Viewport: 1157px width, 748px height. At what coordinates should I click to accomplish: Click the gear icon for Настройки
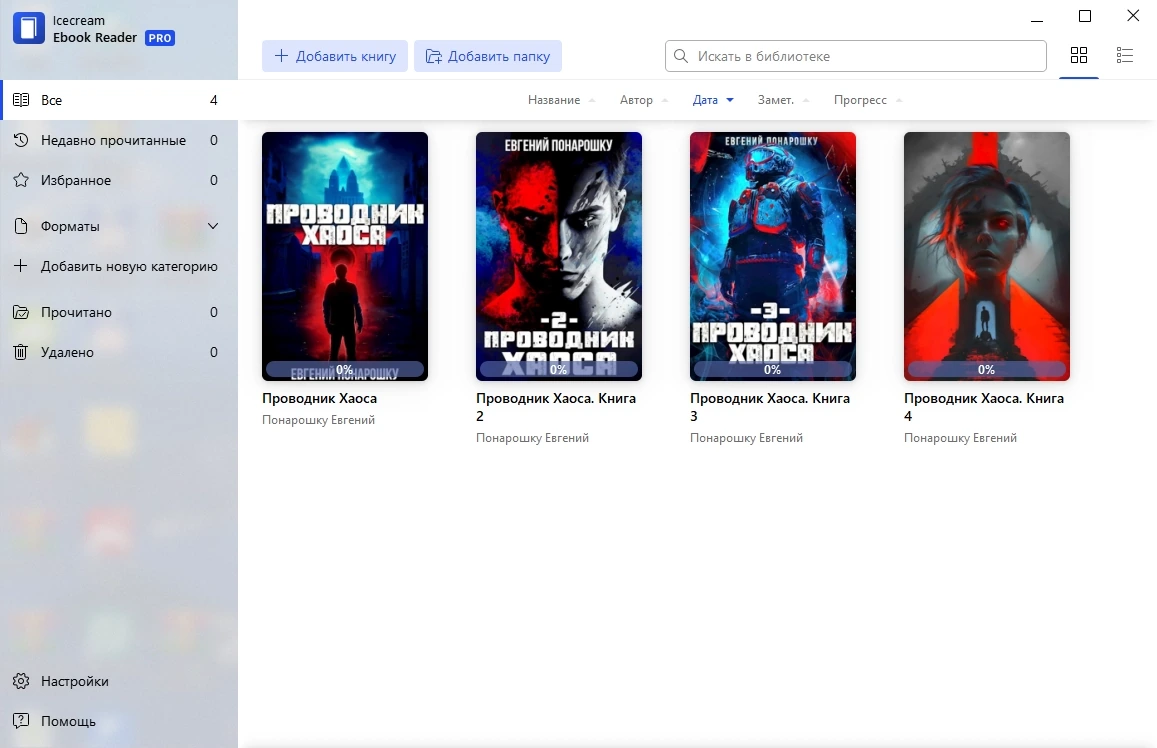(21, 681)
